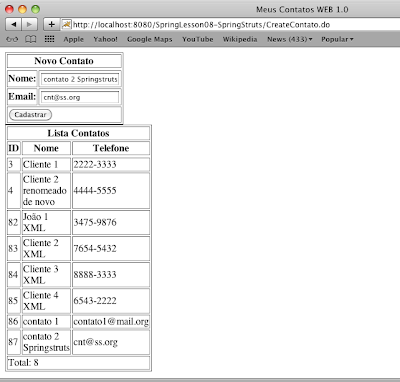Select the cnt@ss.org table cell
Viewport: 400px width, 382px height.
tap(111, 342)
